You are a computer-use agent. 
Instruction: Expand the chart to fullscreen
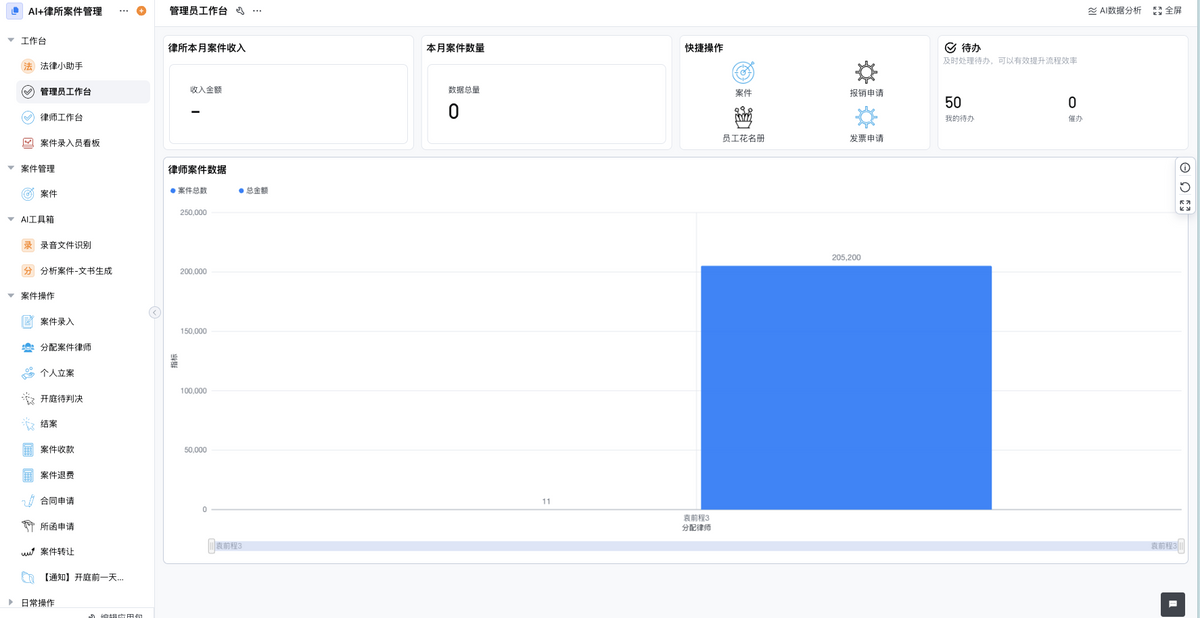pos(1185,205)
